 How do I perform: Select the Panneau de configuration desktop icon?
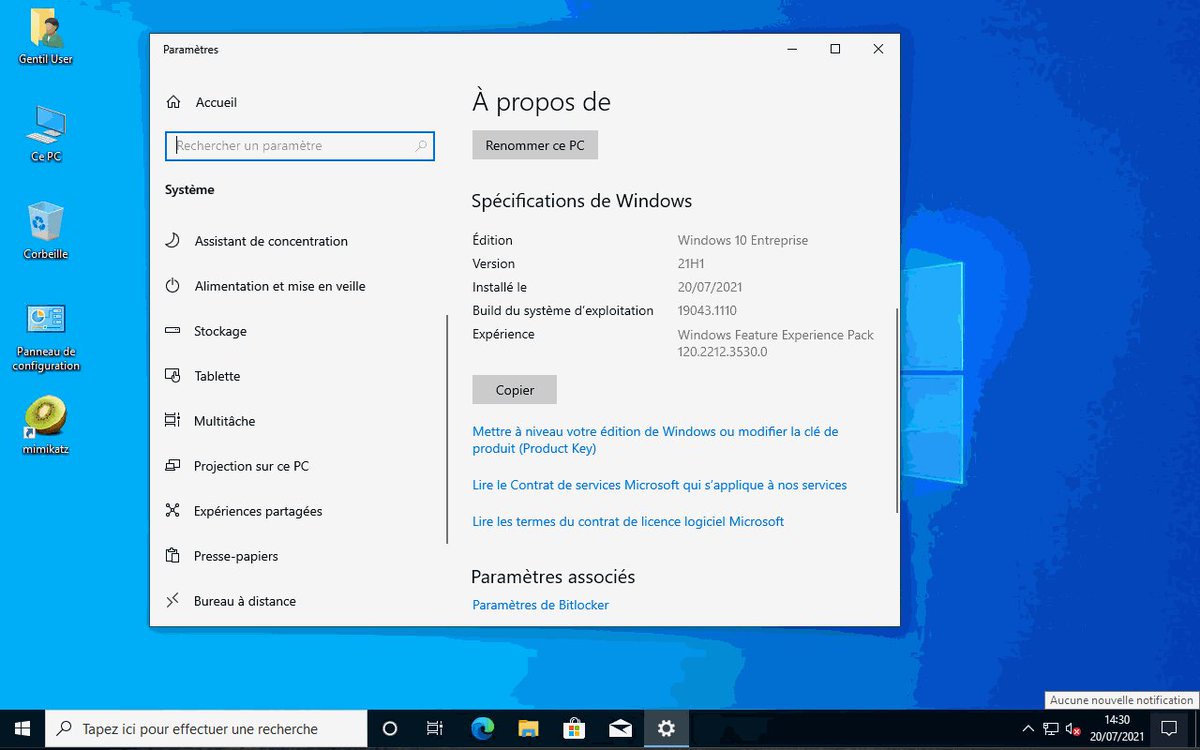(46, 320)
